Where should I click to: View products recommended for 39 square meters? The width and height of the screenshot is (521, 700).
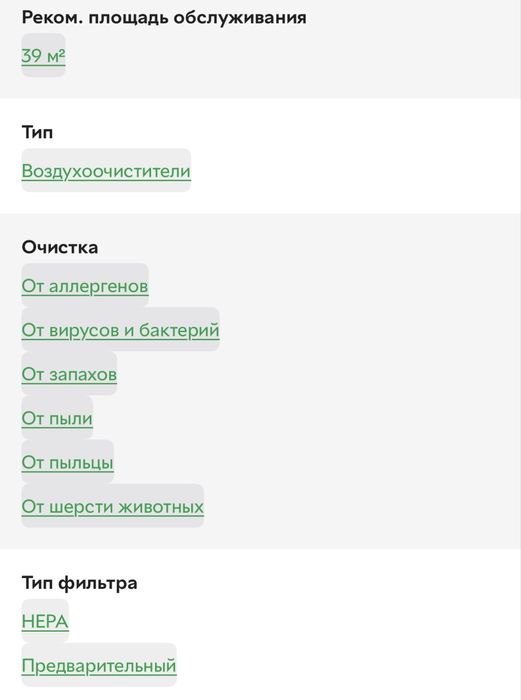(x=43, y=56)
